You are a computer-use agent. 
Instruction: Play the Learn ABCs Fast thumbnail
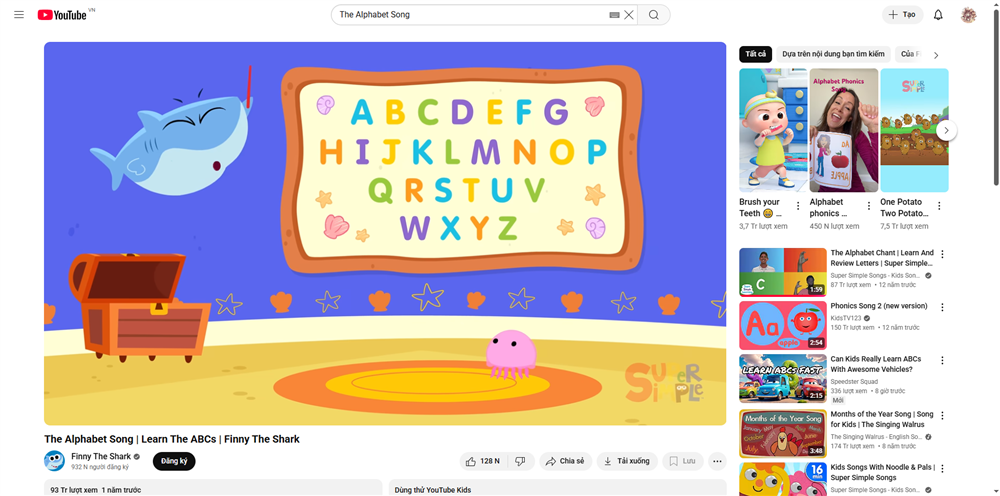pyautogui.click(x=783, y=378)
